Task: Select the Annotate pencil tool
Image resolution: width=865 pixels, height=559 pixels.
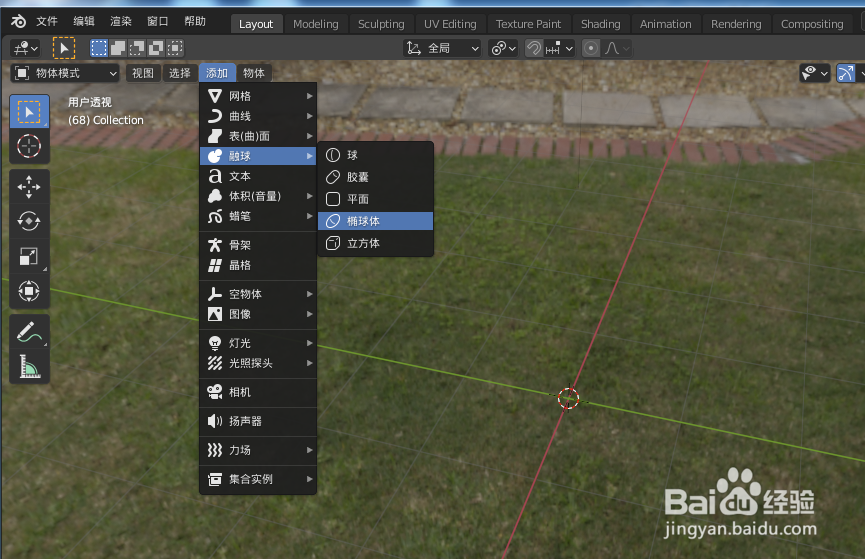Action: tap(29, 332)
